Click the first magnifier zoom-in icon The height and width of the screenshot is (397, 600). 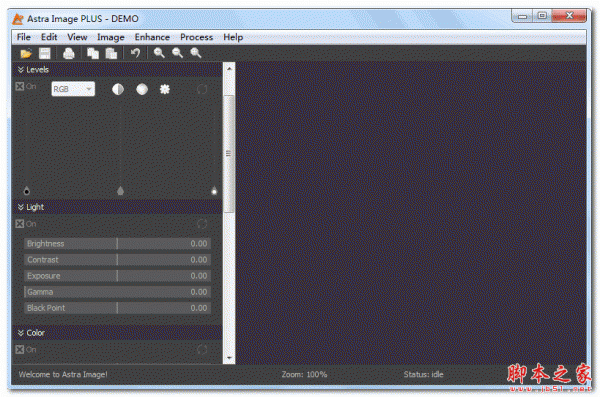pos(159,53)
